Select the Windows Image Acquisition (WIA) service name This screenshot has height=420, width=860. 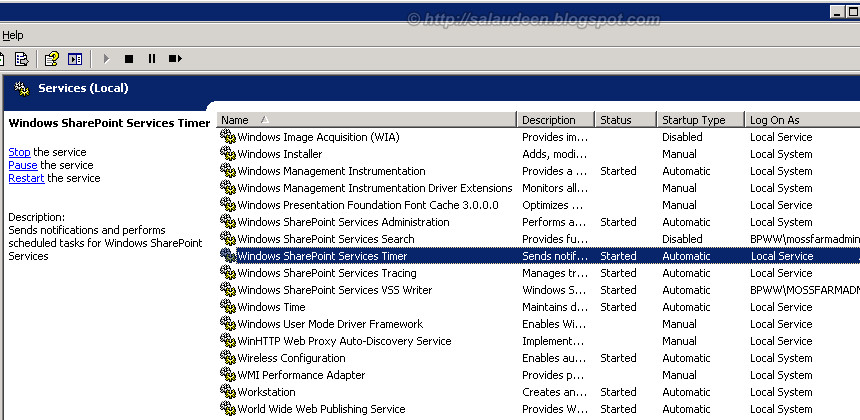(318, 137)
